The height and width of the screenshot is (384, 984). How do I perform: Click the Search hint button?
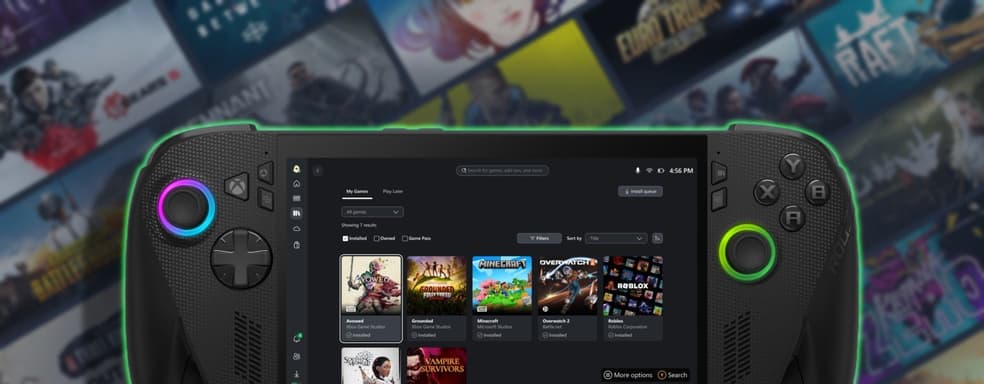coord(673,375)
